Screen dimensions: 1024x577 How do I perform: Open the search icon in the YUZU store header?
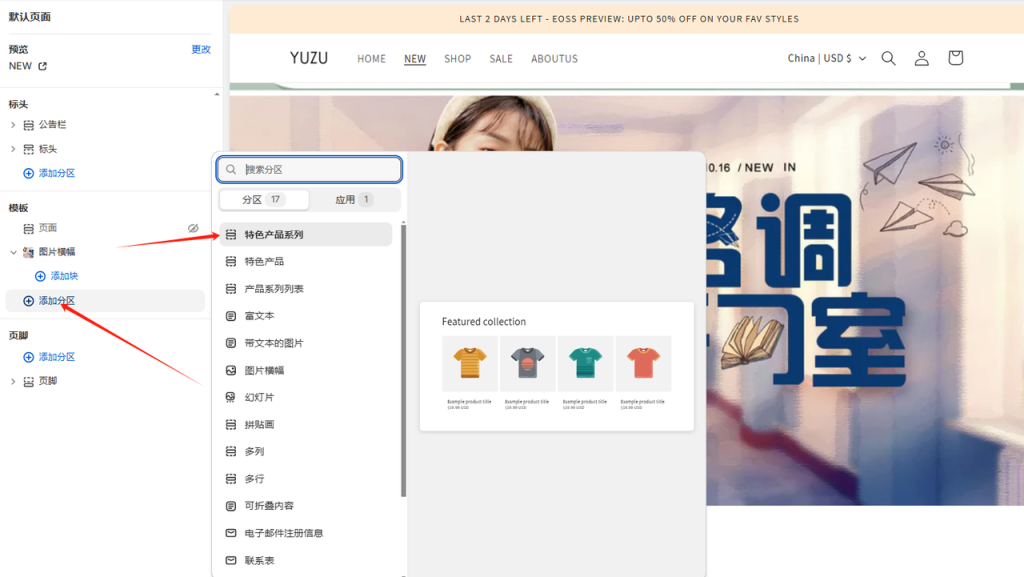pyautogui.click(x=888, y=58)
